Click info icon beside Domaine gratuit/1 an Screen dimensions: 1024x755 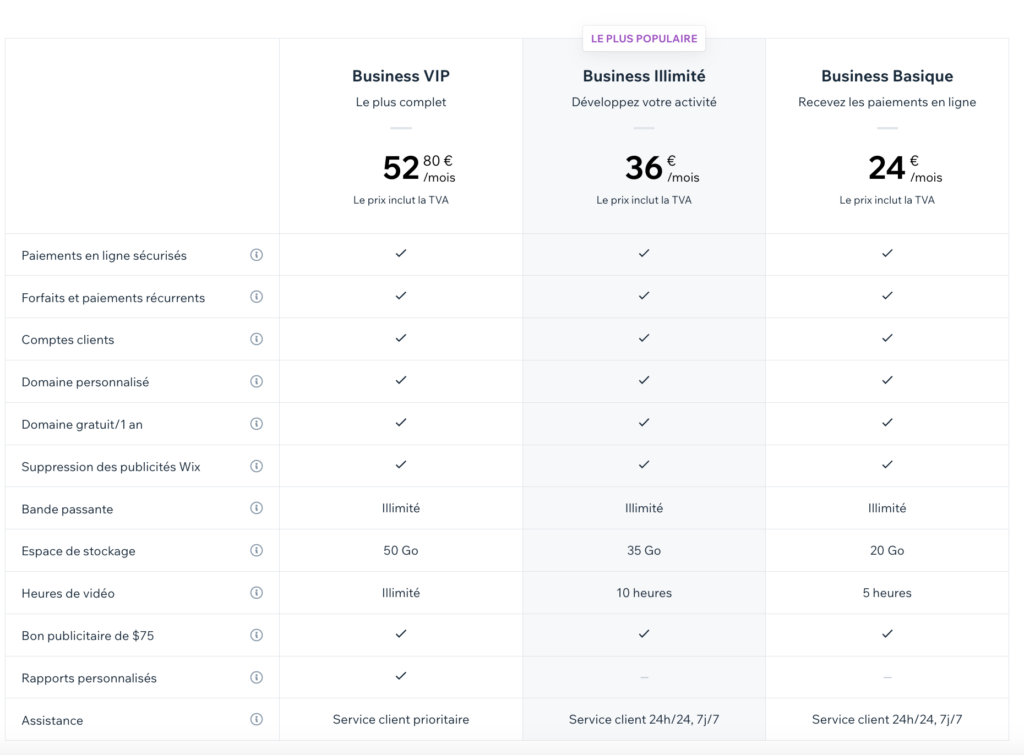pos(256,424)
